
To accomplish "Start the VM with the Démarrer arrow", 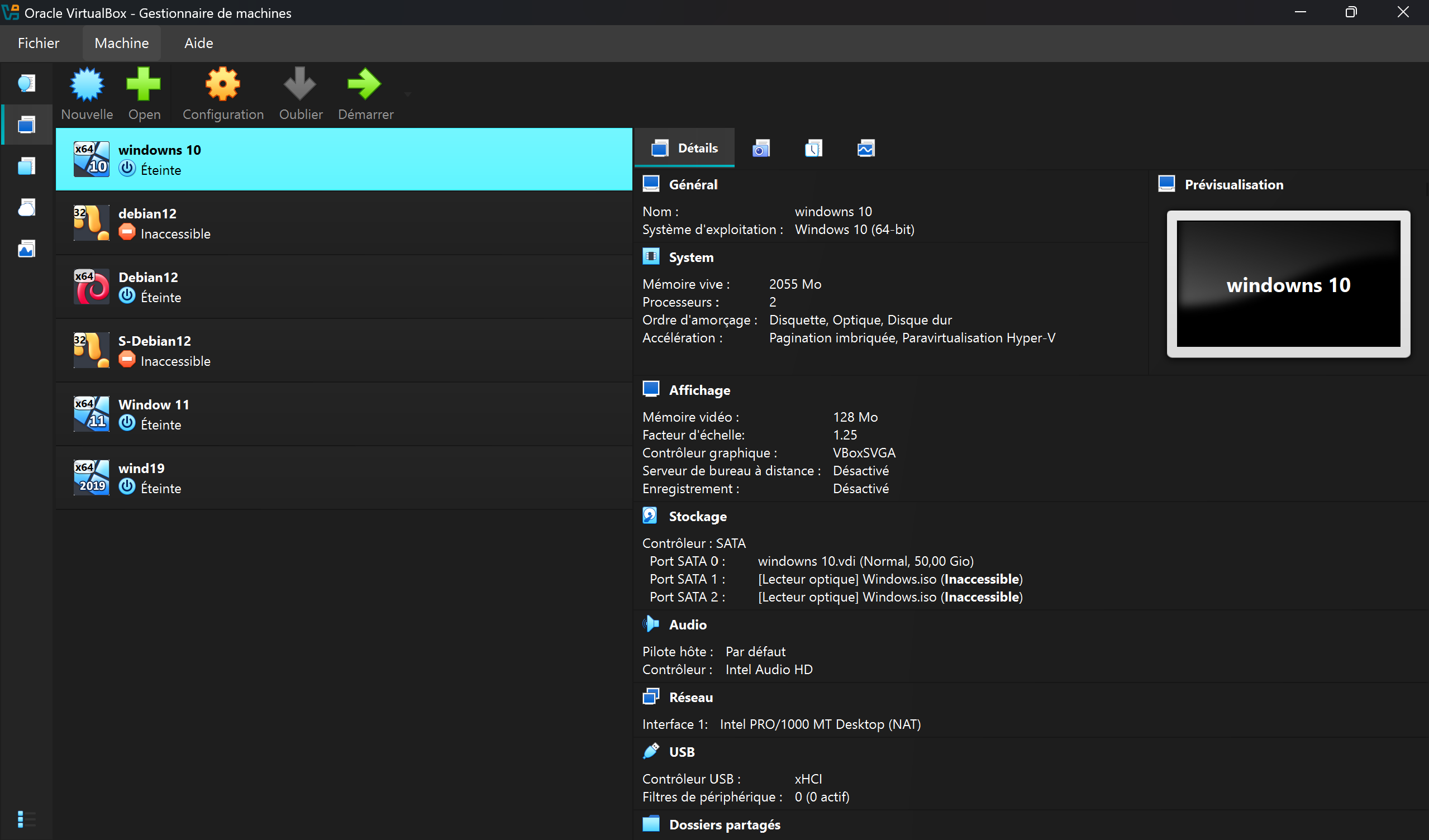I will point(365,84).
